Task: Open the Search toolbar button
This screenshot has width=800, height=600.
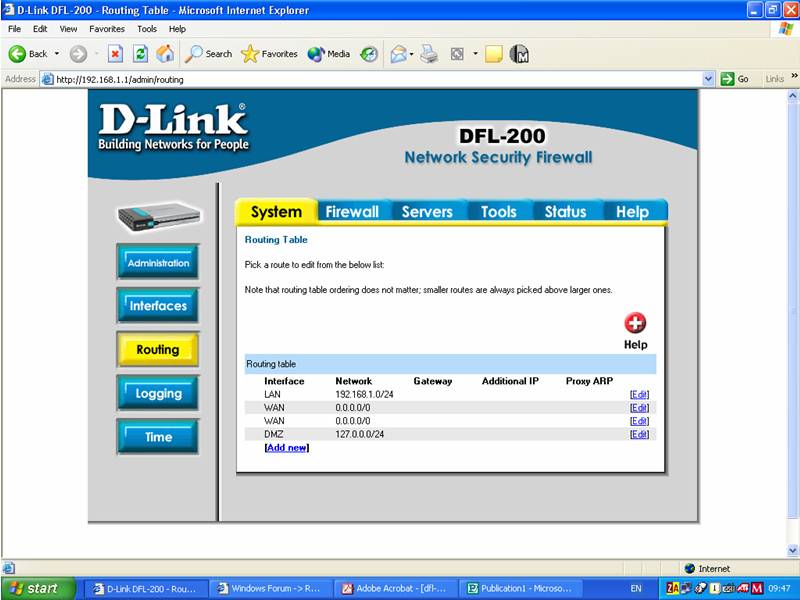Action: 208,54
